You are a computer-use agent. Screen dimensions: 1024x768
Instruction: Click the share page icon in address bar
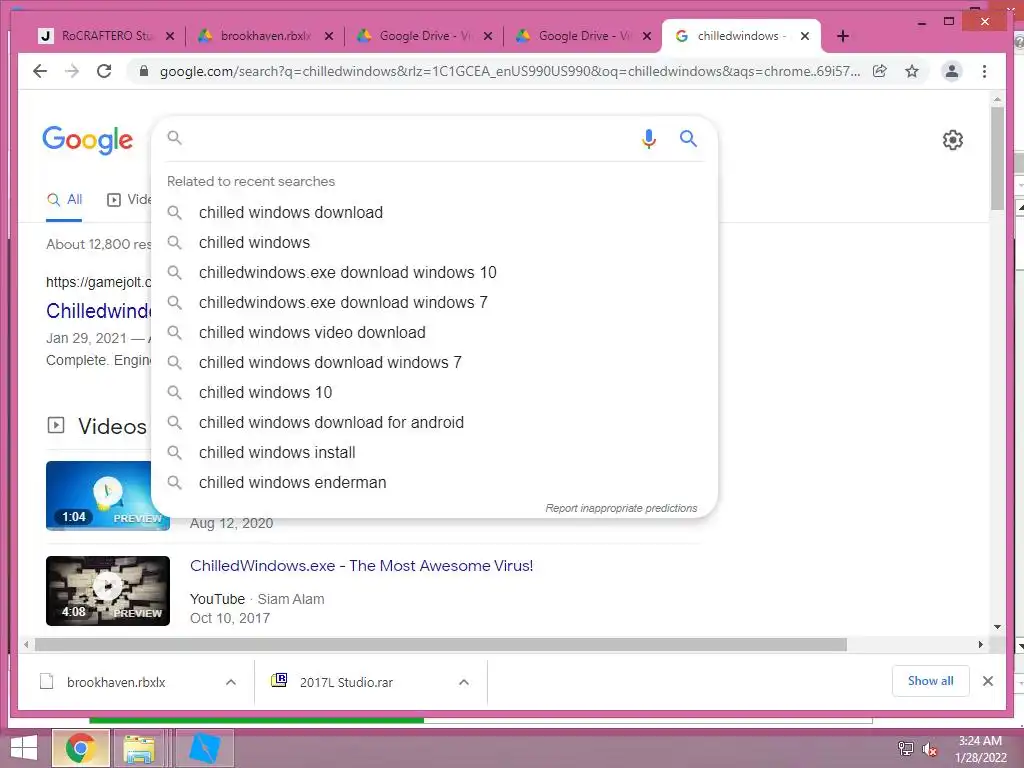880,71
